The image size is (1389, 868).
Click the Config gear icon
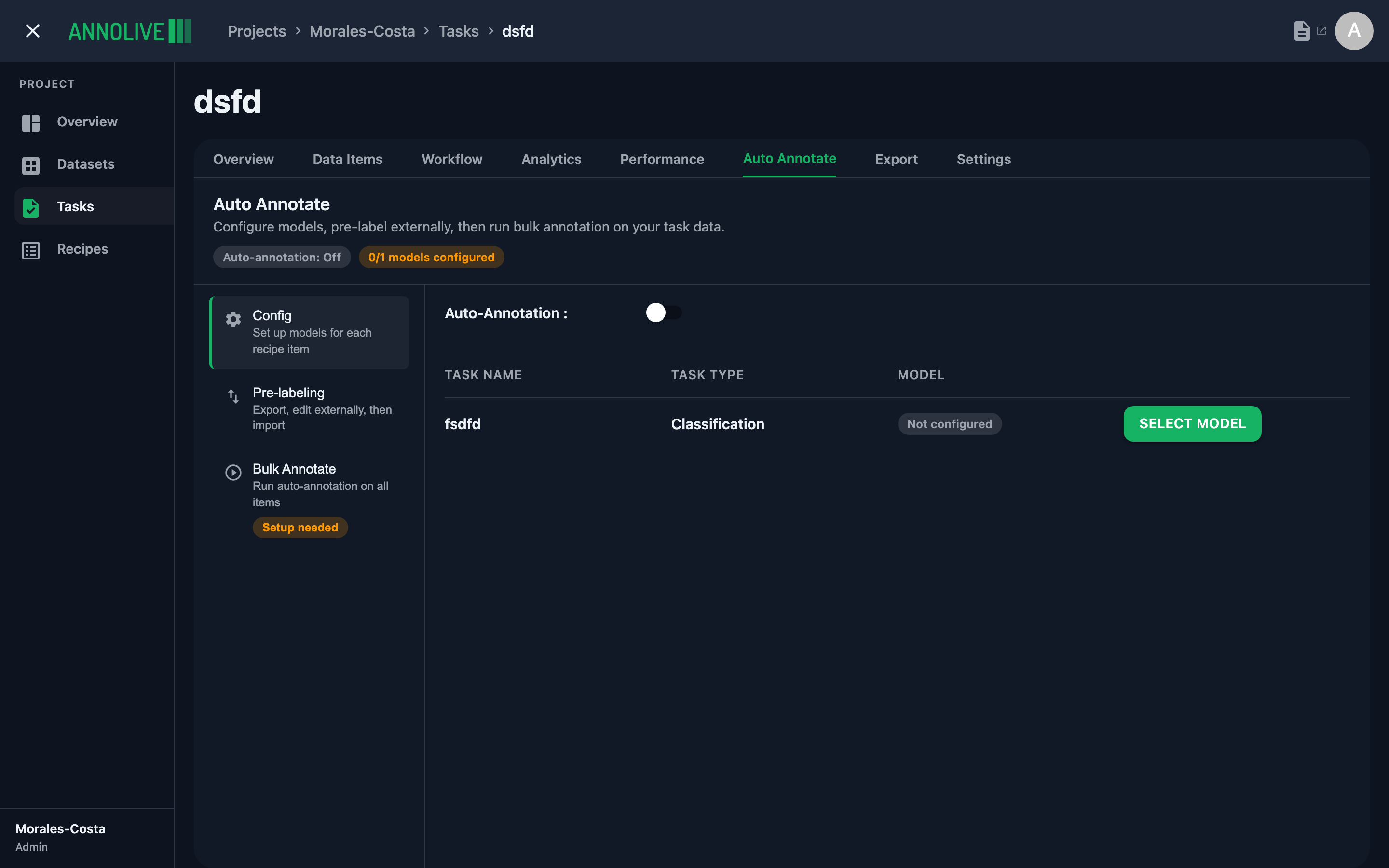point(233,319)
